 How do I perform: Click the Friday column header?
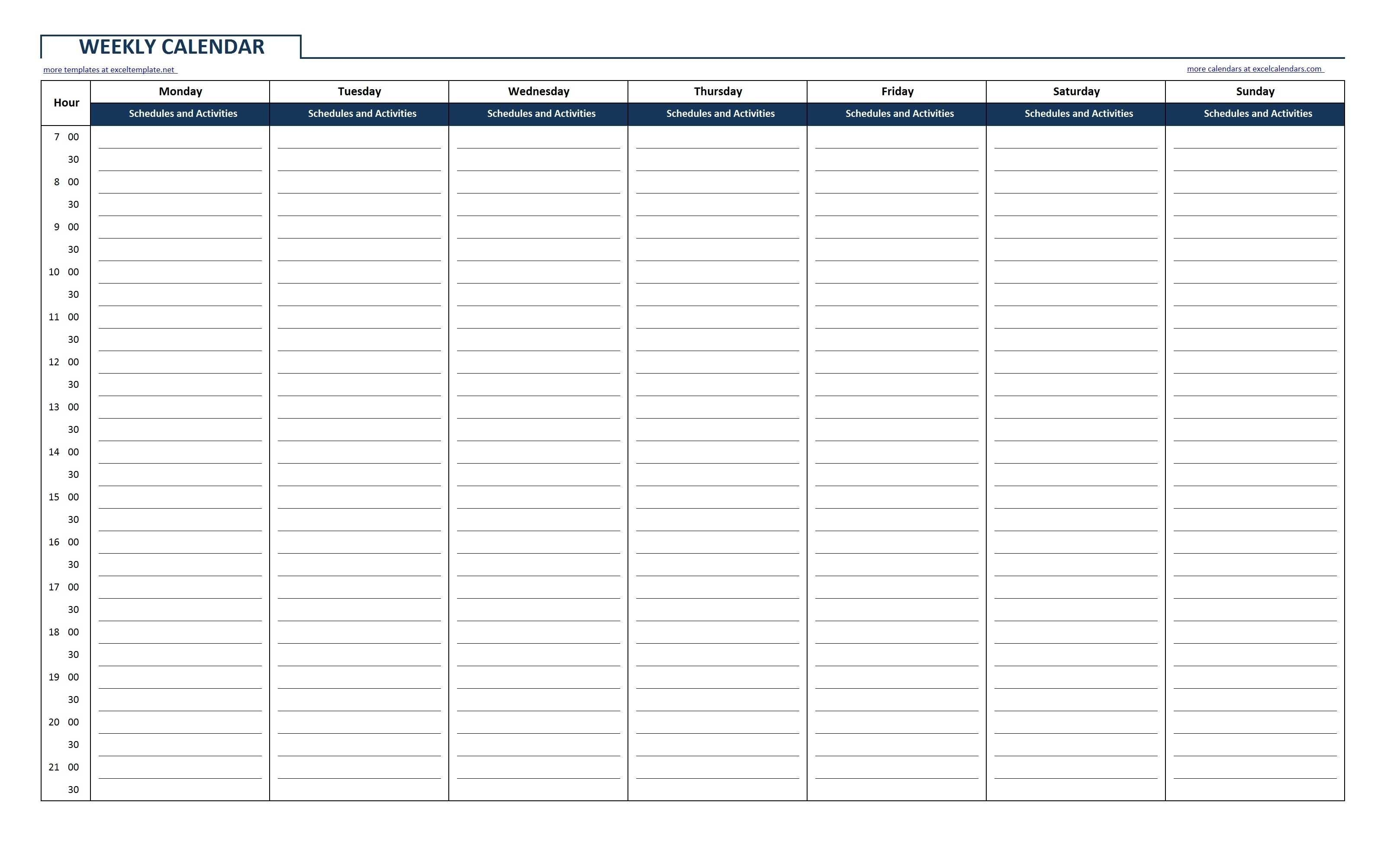(898, 92)
